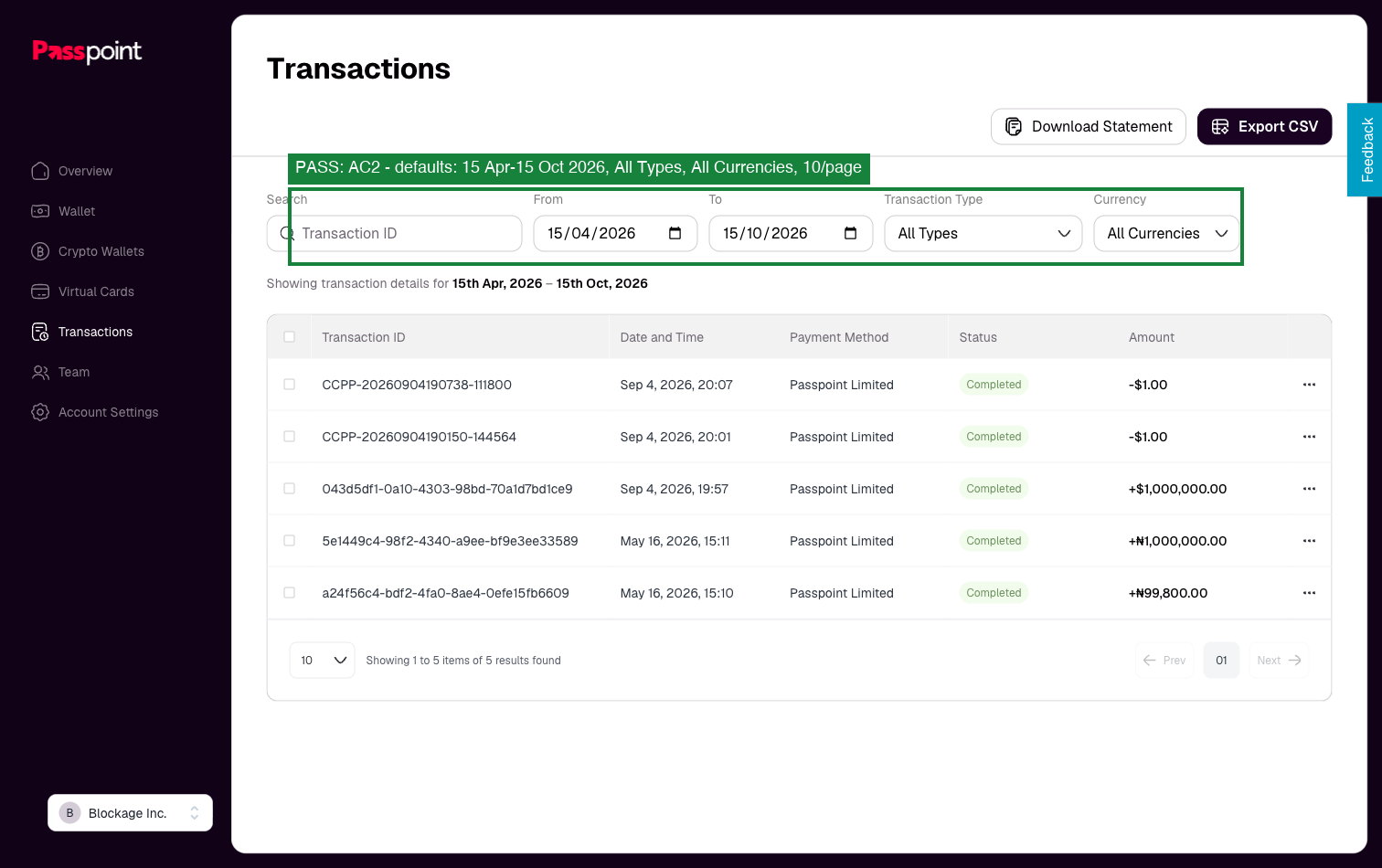1382x868 pixels.
Task: Expand the Blockage Inc. account switcher arrows
Action: [x=195, y=813]
